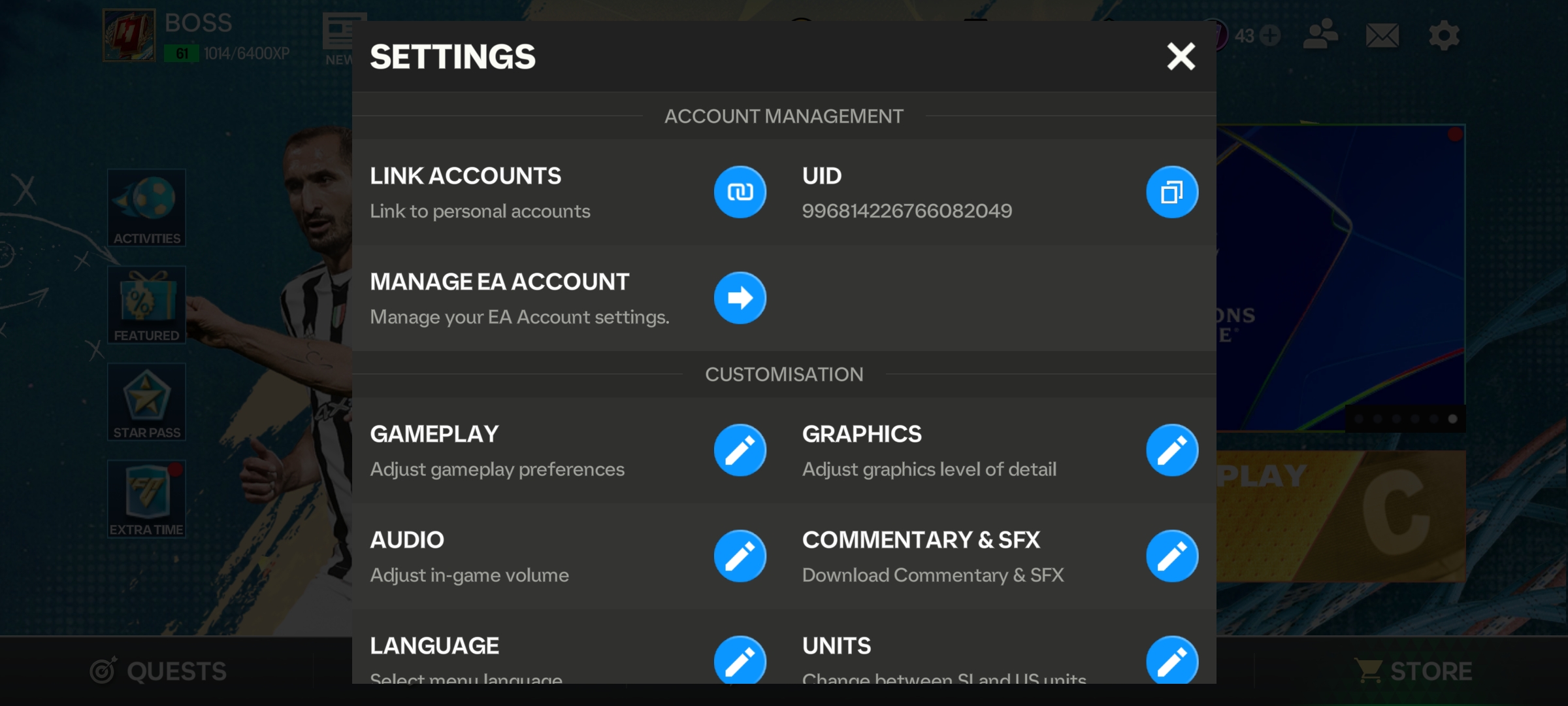Go to the Quests tab
The image size is (1568, 706).
pyautogui.click(x=159, y=671)
